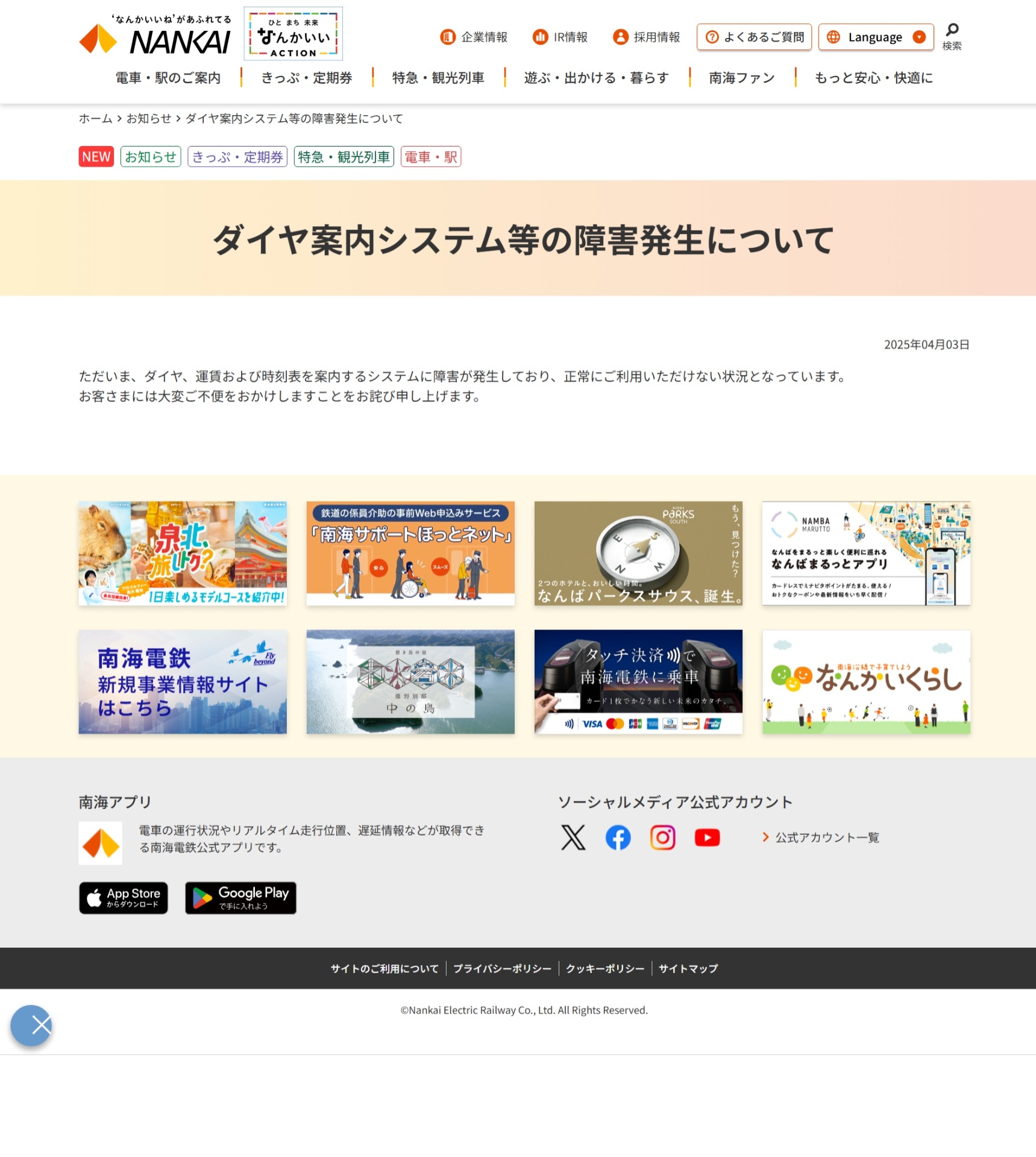Click the NANKAI logo

point(155,36)
